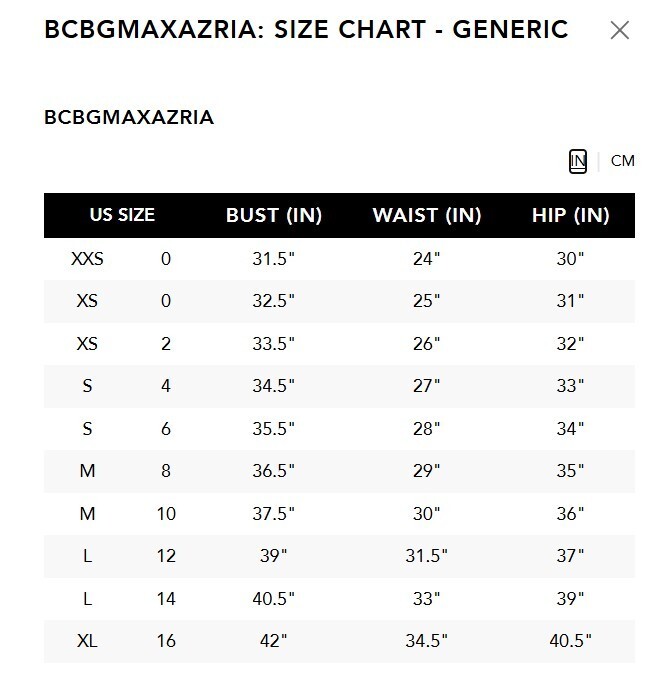
Task: Click the 40.5" hip value in XL row
Action: coord(570,641)
